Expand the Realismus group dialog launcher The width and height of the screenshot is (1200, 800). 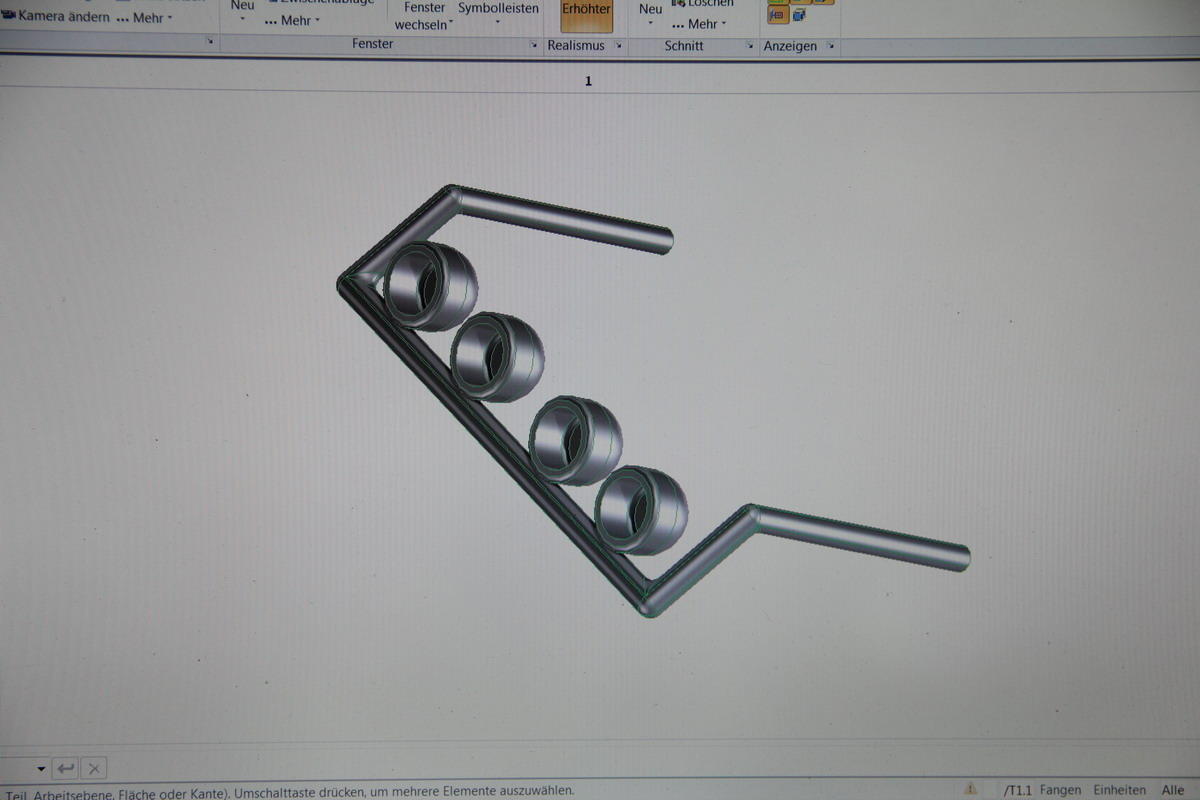click(619, 46)
